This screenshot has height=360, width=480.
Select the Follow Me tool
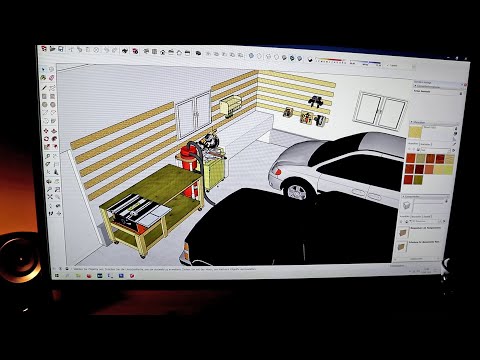click(x=54, y=139)
